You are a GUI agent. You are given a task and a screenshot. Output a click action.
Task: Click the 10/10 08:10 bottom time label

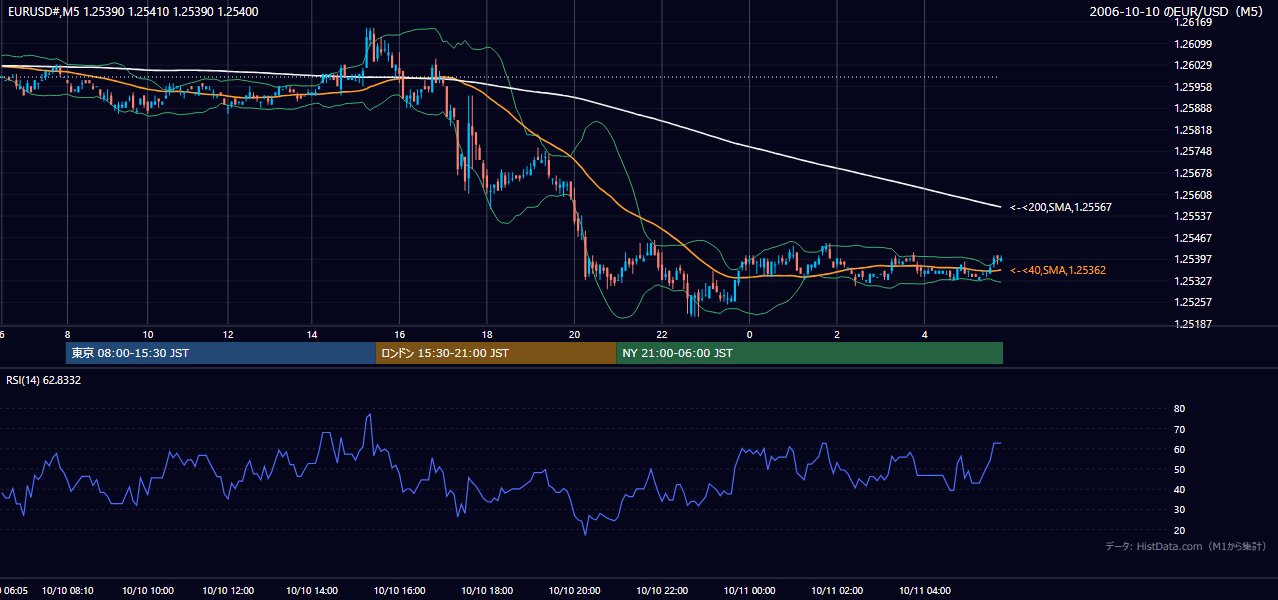pos(67,590)
